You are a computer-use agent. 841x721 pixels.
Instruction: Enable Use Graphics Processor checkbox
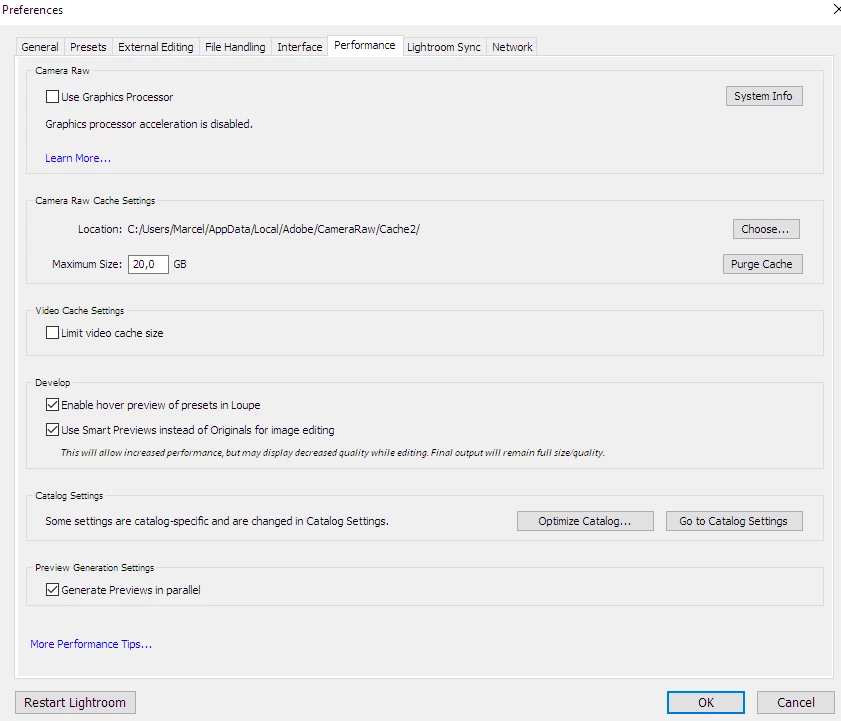click(x=52, y=97)
